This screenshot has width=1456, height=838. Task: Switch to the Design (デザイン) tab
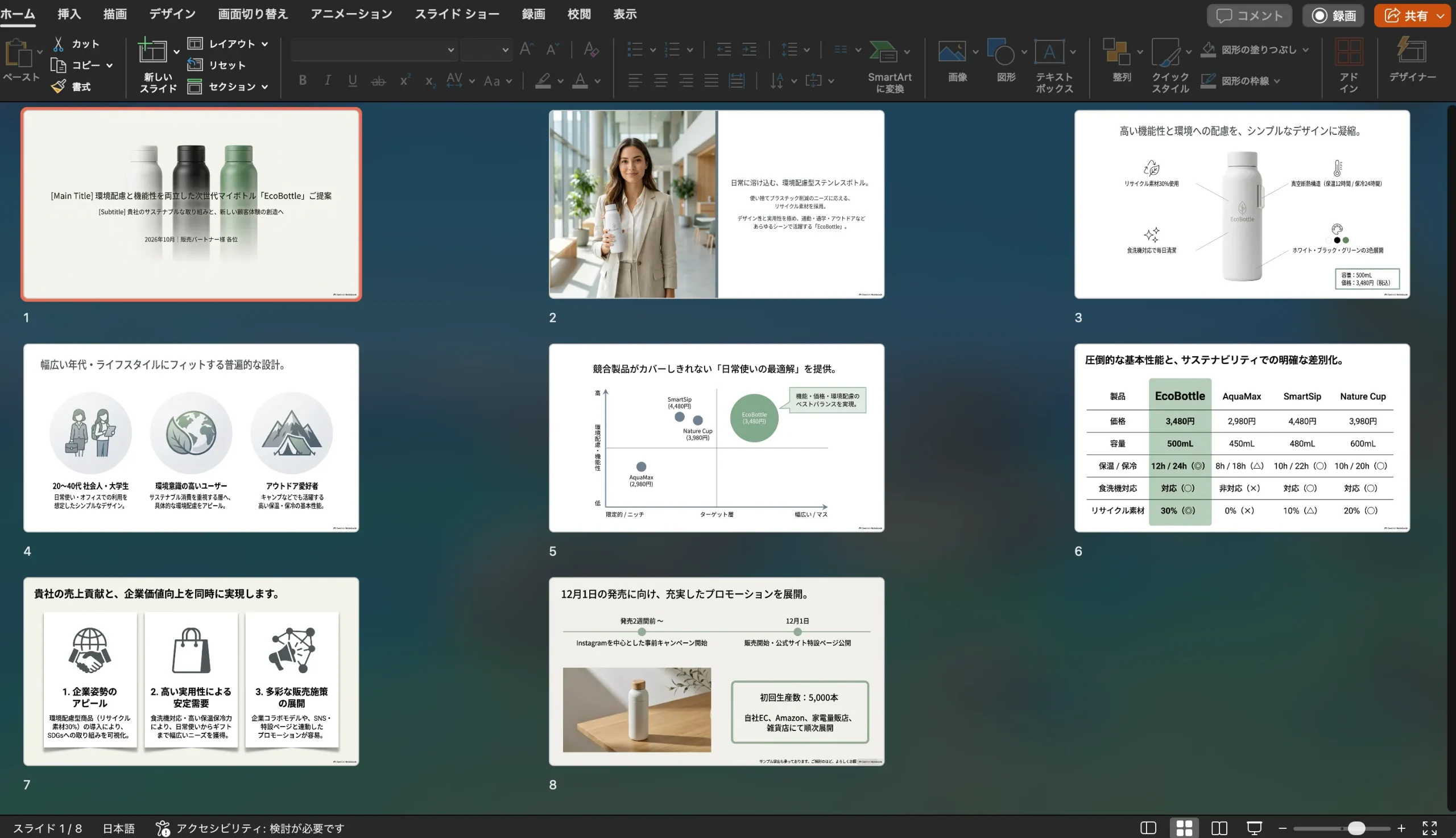(172, 14)
